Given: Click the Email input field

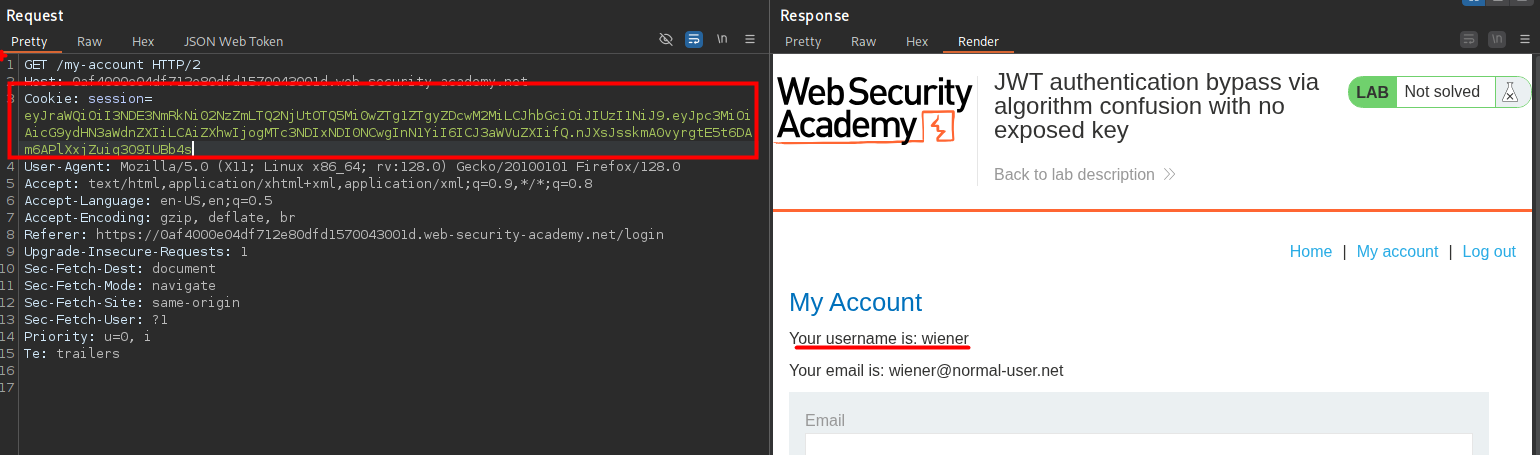Looking at the screenshot, I should 1138,445.
